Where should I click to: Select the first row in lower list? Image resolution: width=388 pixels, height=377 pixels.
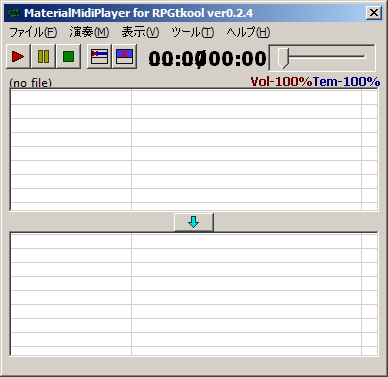click(194, 241)
